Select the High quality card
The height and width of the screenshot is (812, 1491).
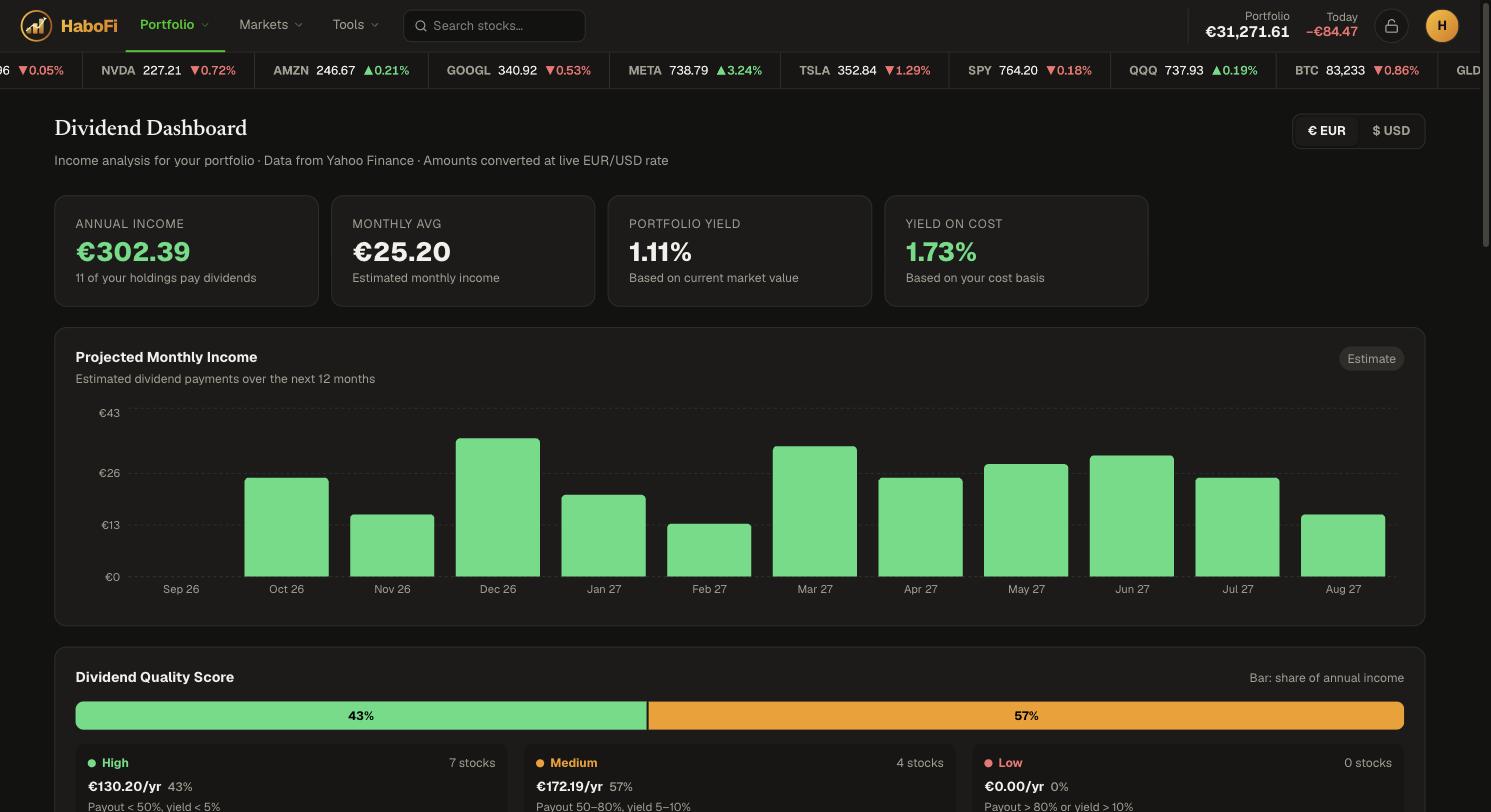[x=292, y=779]
